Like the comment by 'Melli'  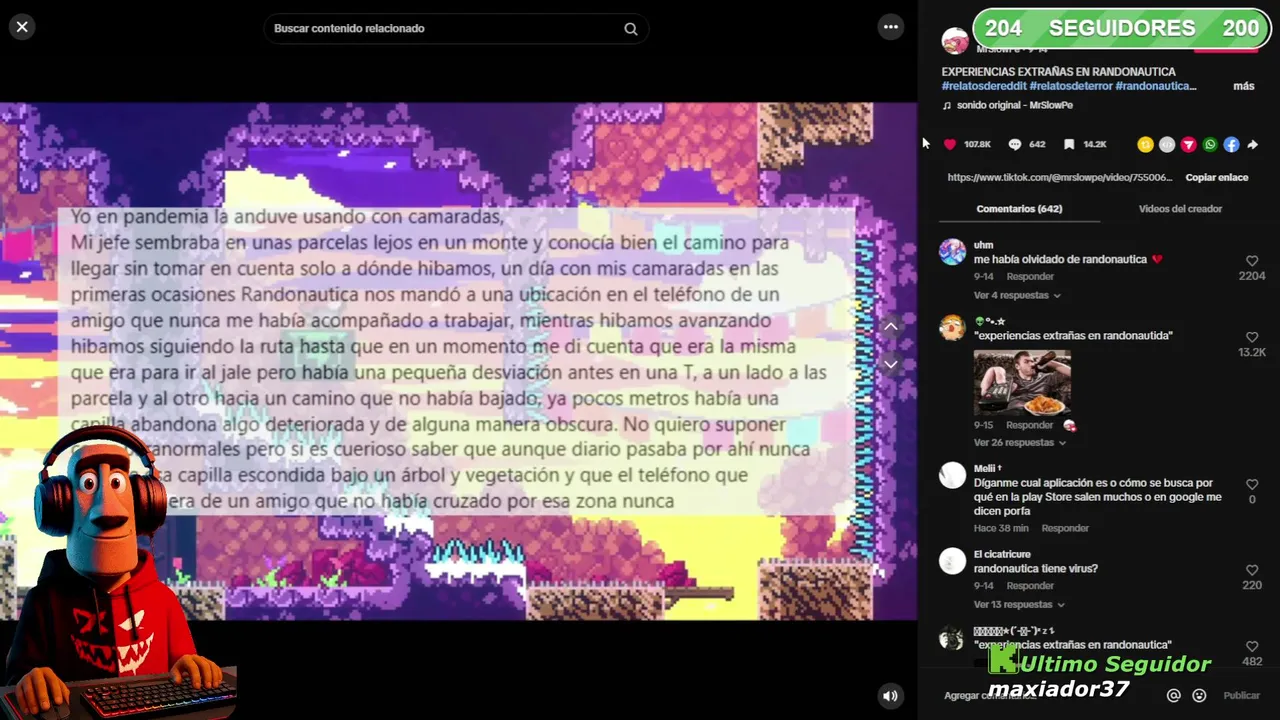(1252, 485)
